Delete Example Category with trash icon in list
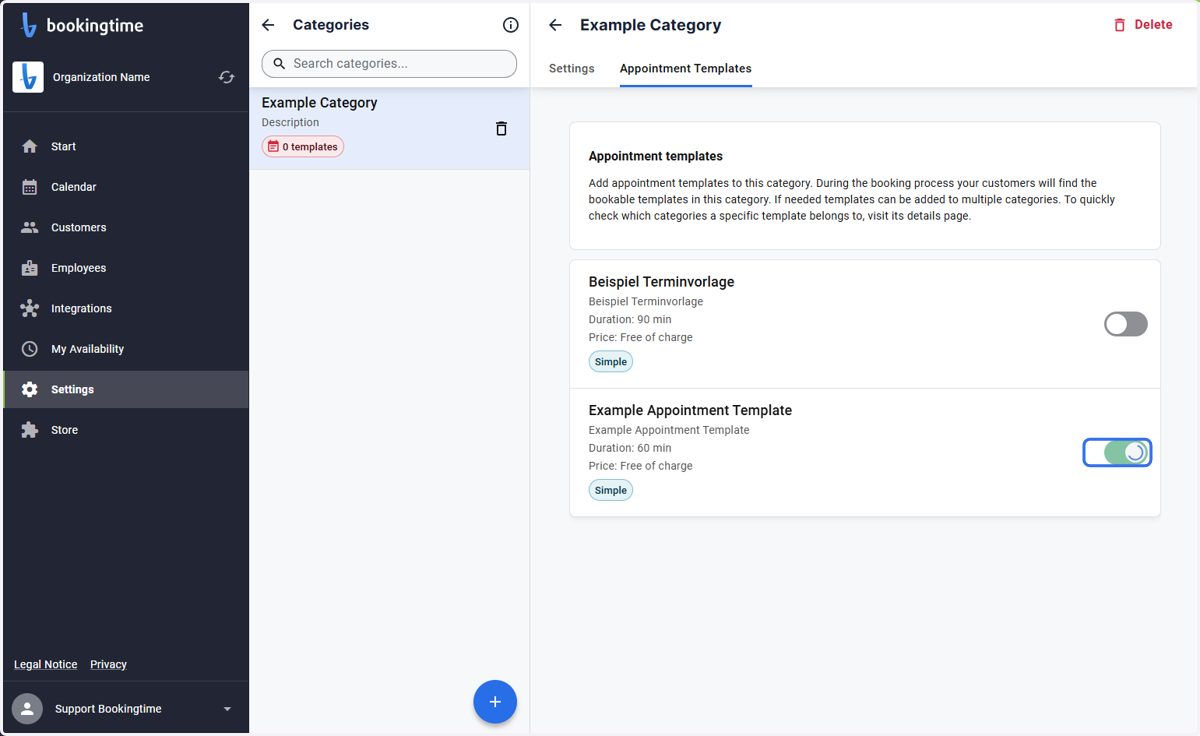This screenshot has height=736, width=1200. tap(502, 128)
